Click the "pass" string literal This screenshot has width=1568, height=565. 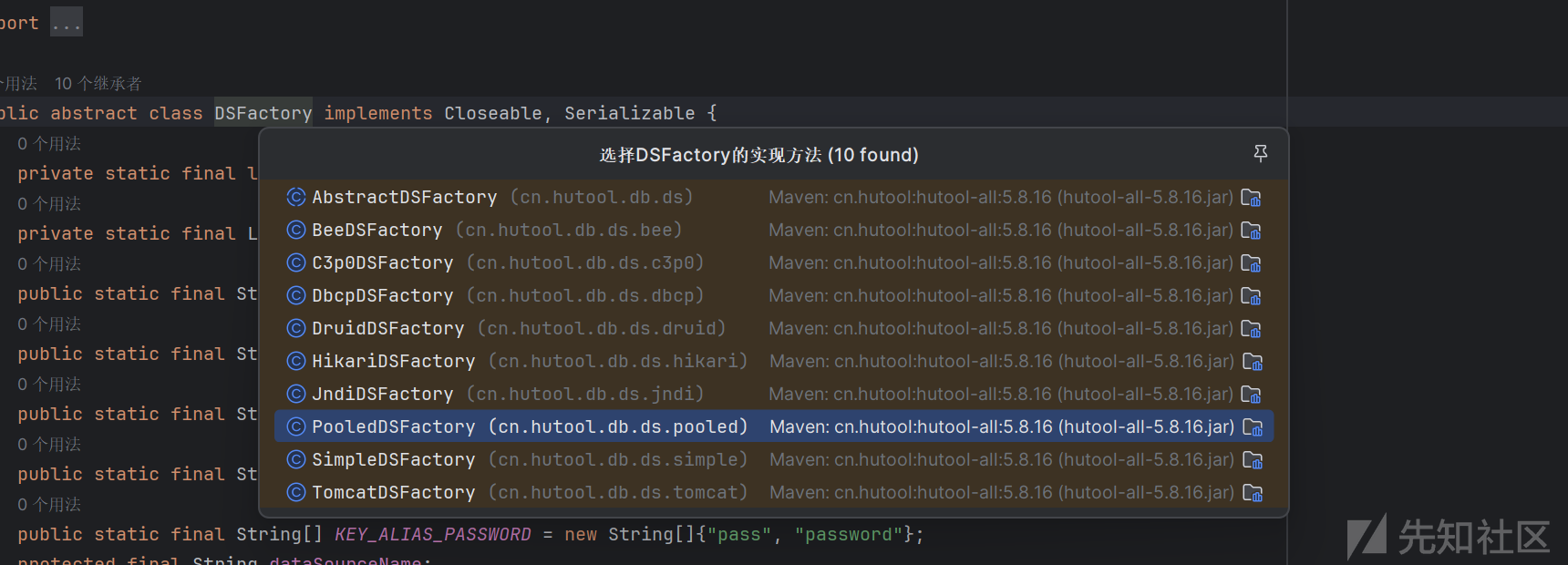[x=739, y=534]
